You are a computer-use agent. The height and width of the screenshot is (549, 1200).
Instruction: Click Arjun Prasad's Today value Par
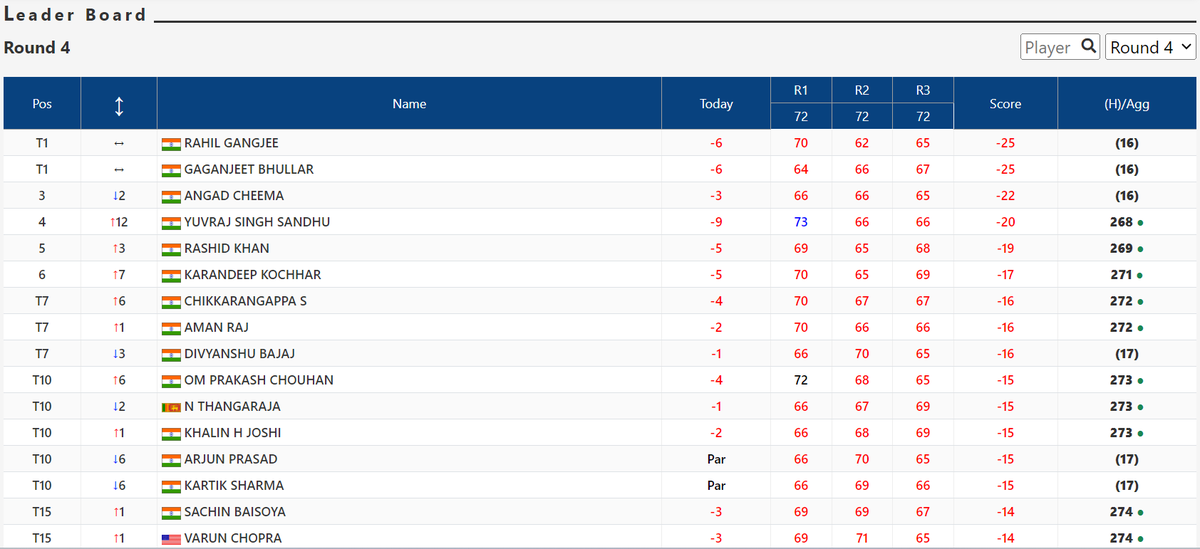click(716, 459)
